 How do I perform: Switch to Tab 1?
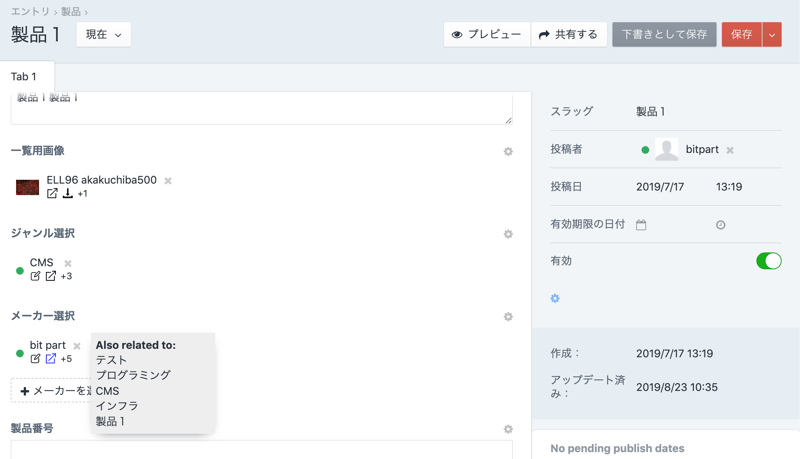tap(24, 77)
